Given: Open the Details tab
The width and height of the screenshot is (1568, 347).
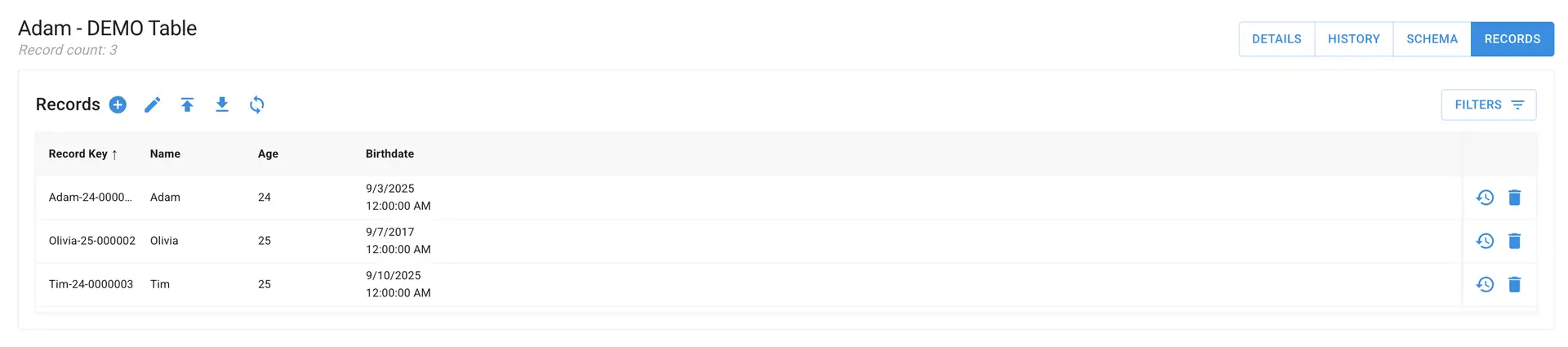Looking at the screenshot, I should click(1276, 39).
